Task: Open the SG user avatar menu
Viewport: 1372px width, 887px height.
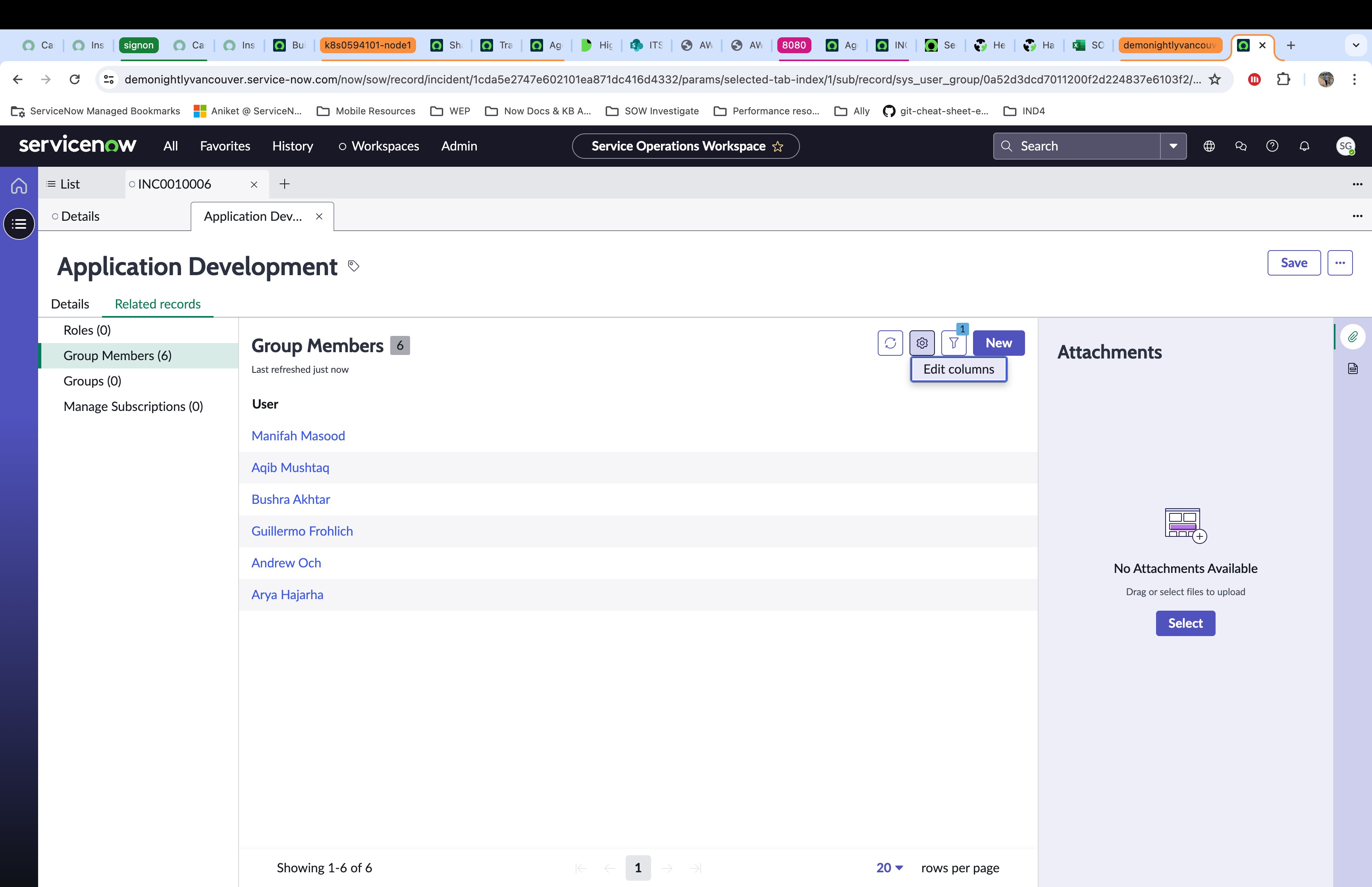Action: (x=1345, y=146)
